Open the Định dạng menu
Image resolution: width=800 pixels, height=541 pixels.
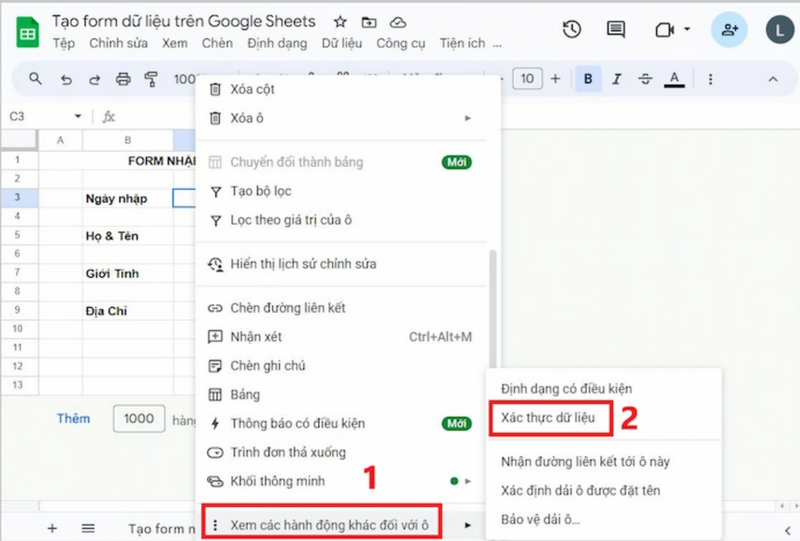pos(277,44)
